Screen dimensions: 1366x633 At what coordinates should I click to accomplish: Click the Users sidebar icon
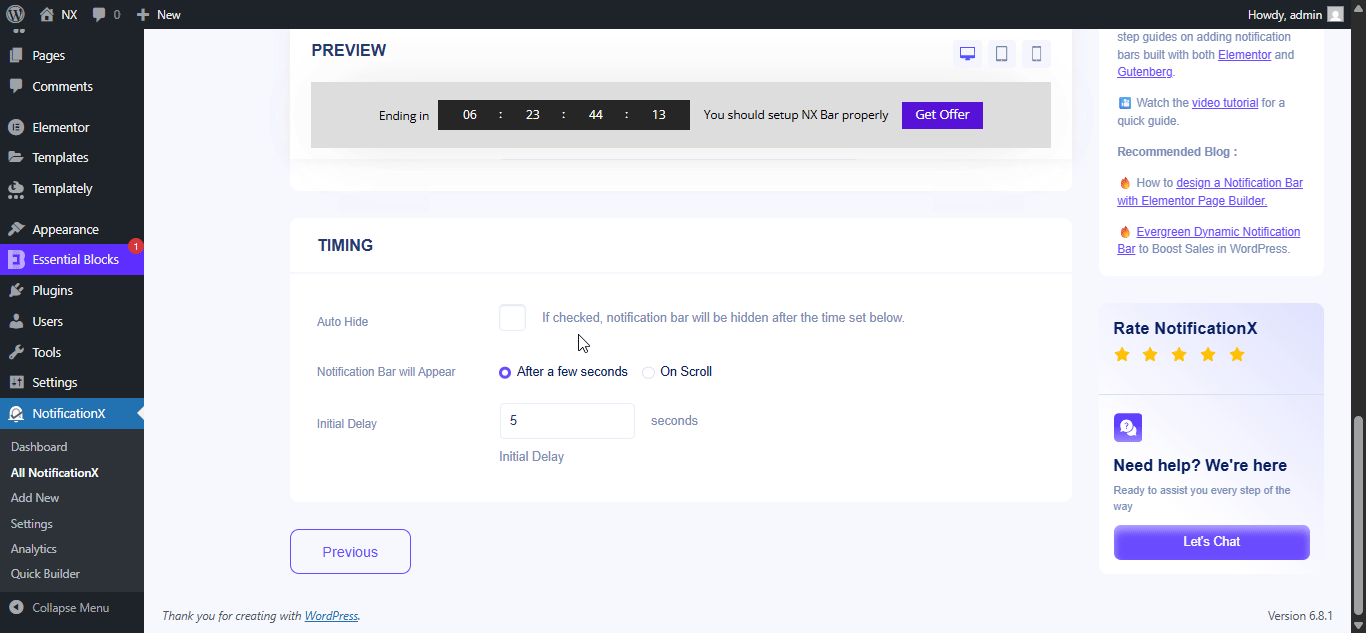click(16, 321)
